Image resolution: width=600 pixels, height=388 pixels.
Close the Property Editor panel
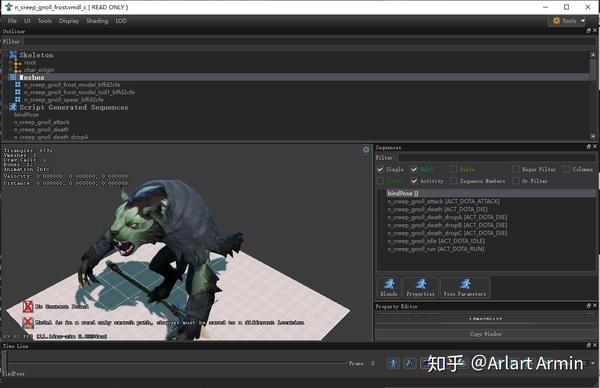595,306
